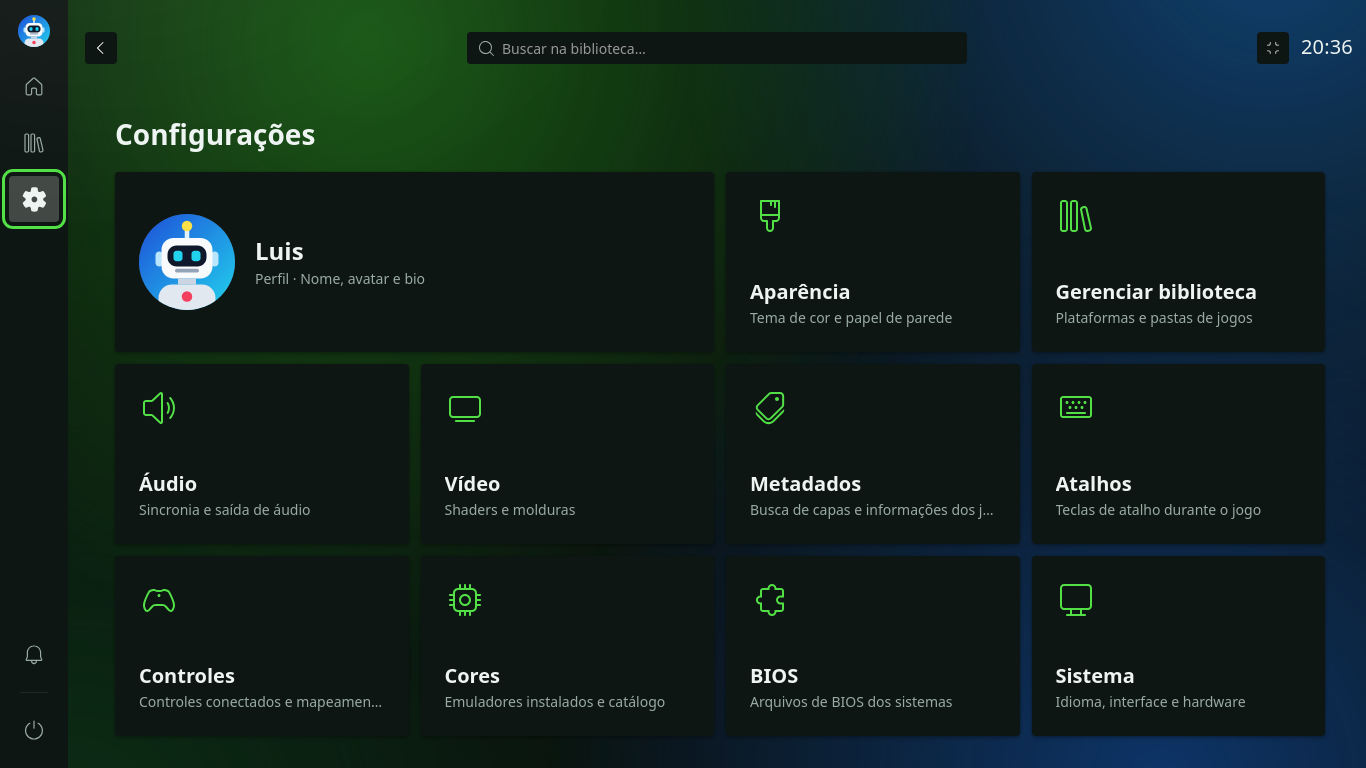The height and width of the screenshot is (768, 1366).
Task: Open the Metadados title
Action: (805, 484)
